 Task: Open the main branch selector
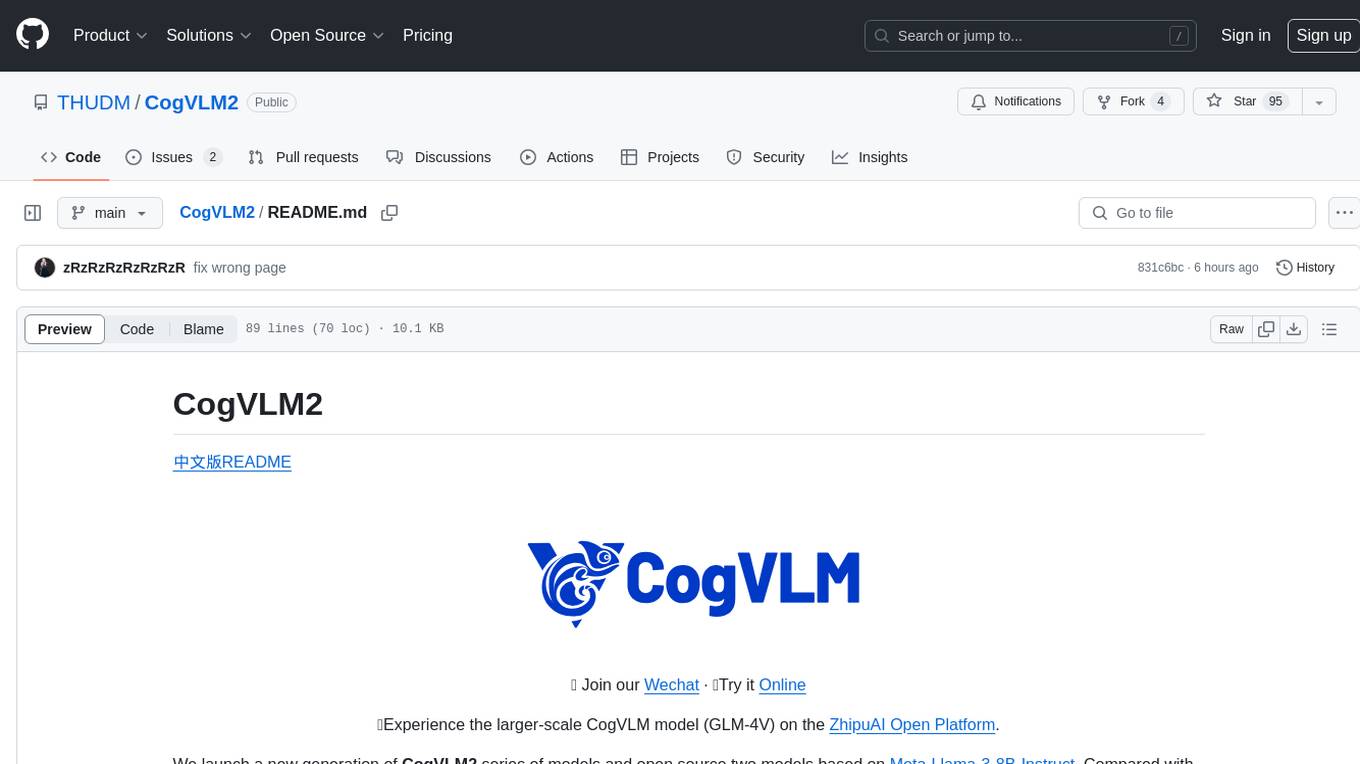110,213
